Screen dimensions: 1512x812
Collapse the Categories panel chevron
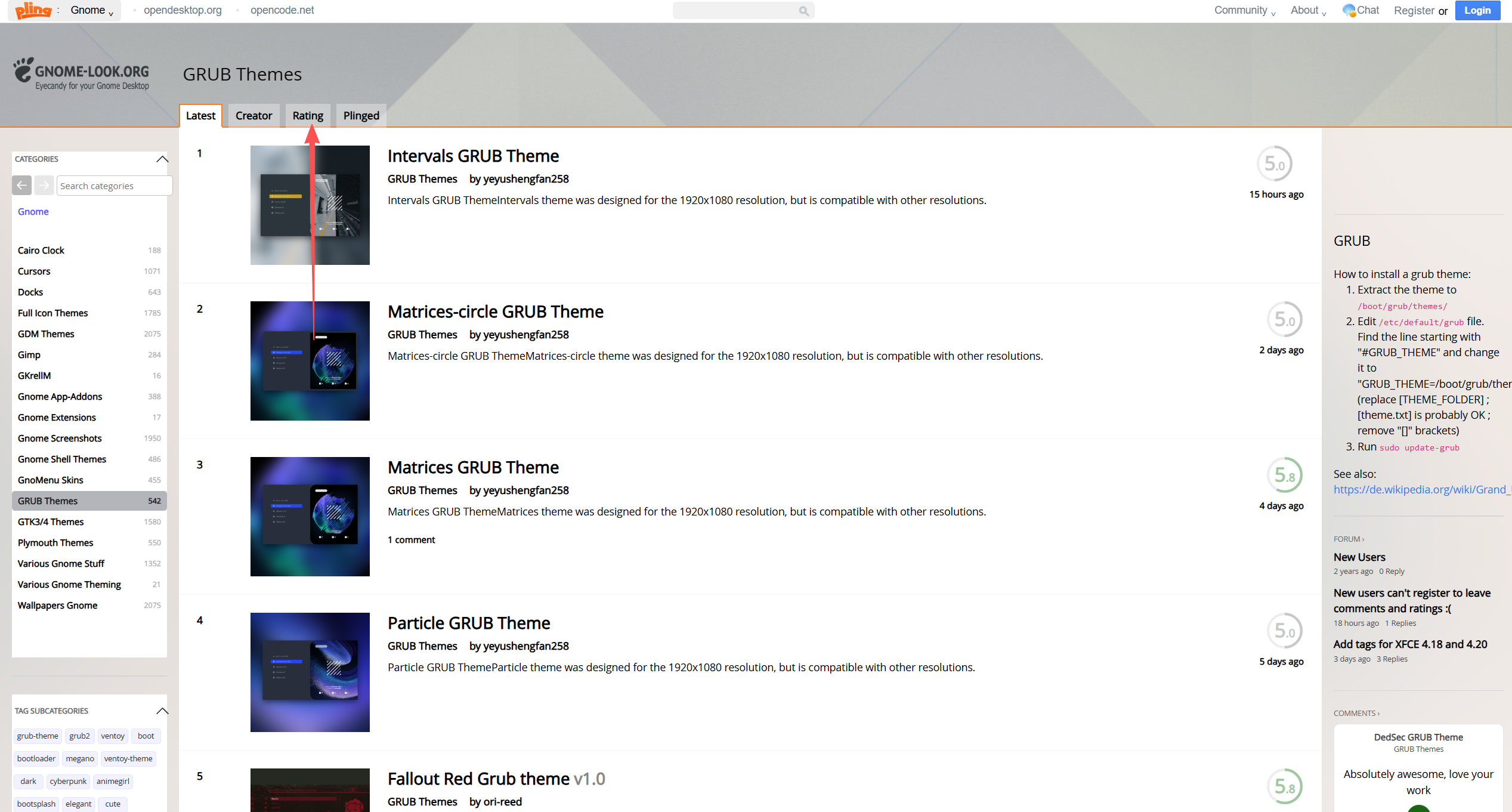[x=162, y=159]
